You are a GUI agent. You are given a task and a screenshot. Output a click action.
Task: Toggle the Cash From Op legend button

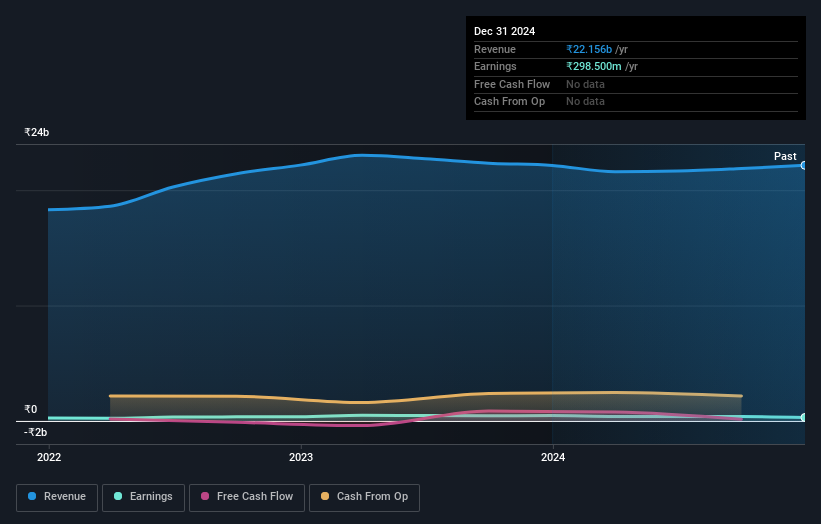[x=364, y=497]
